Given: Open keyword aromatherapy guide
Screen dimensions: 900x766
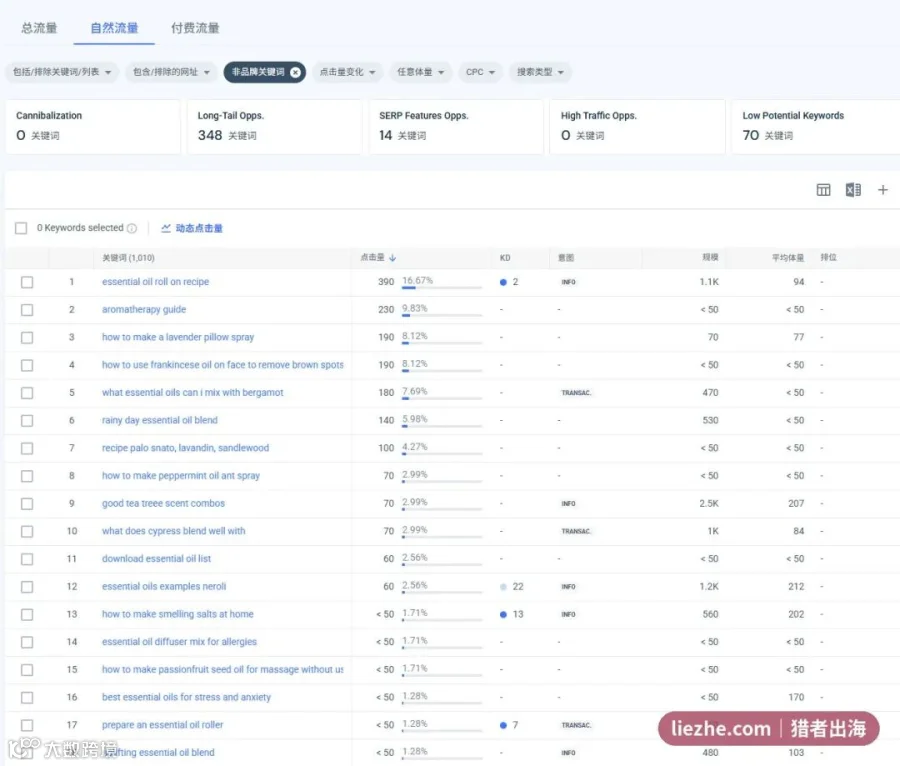Looking at the screenshot, I should click(x=144, y=309).
